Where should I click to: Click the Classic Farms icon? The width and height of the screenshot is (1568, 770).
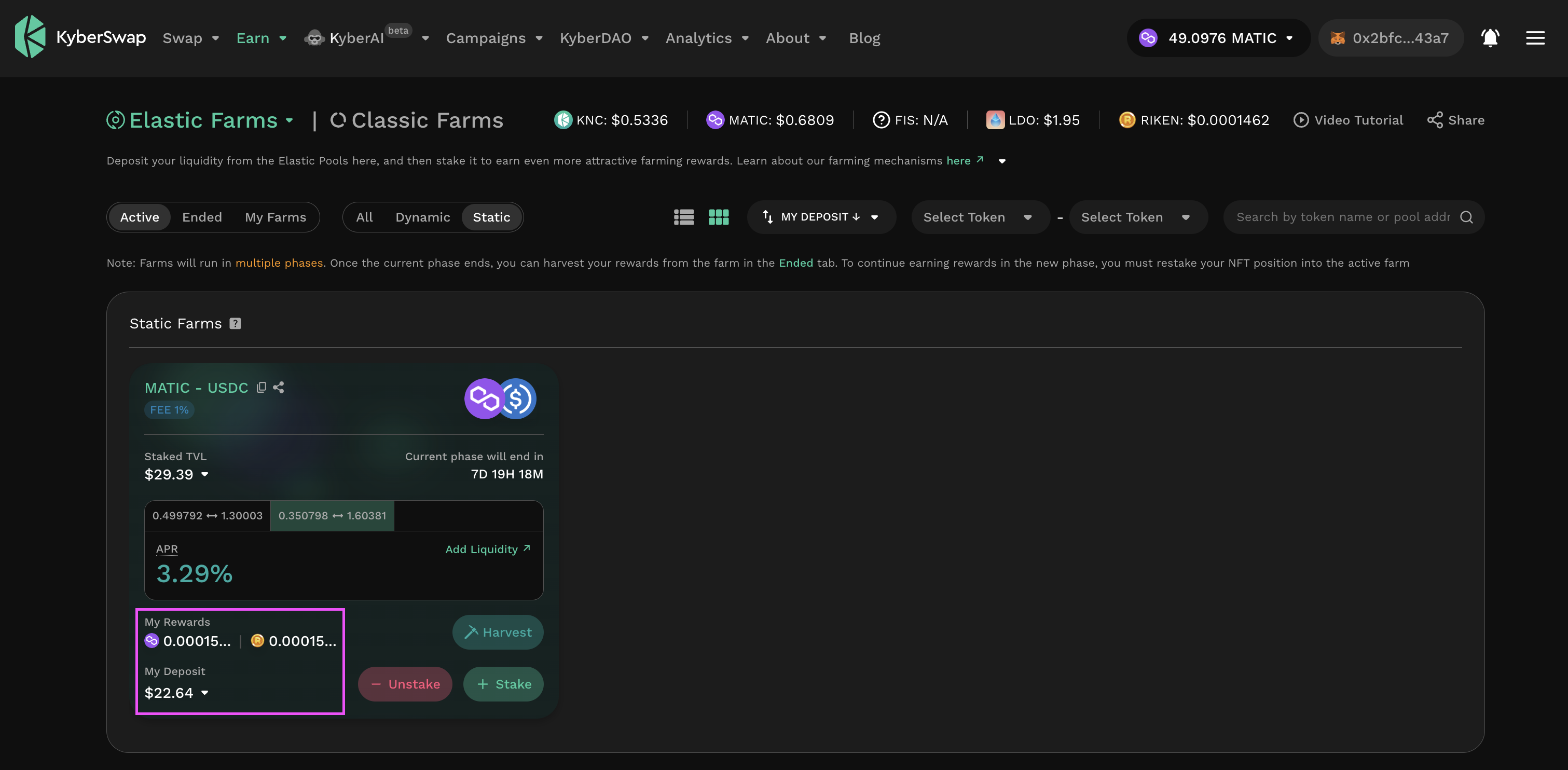point(338,120)
